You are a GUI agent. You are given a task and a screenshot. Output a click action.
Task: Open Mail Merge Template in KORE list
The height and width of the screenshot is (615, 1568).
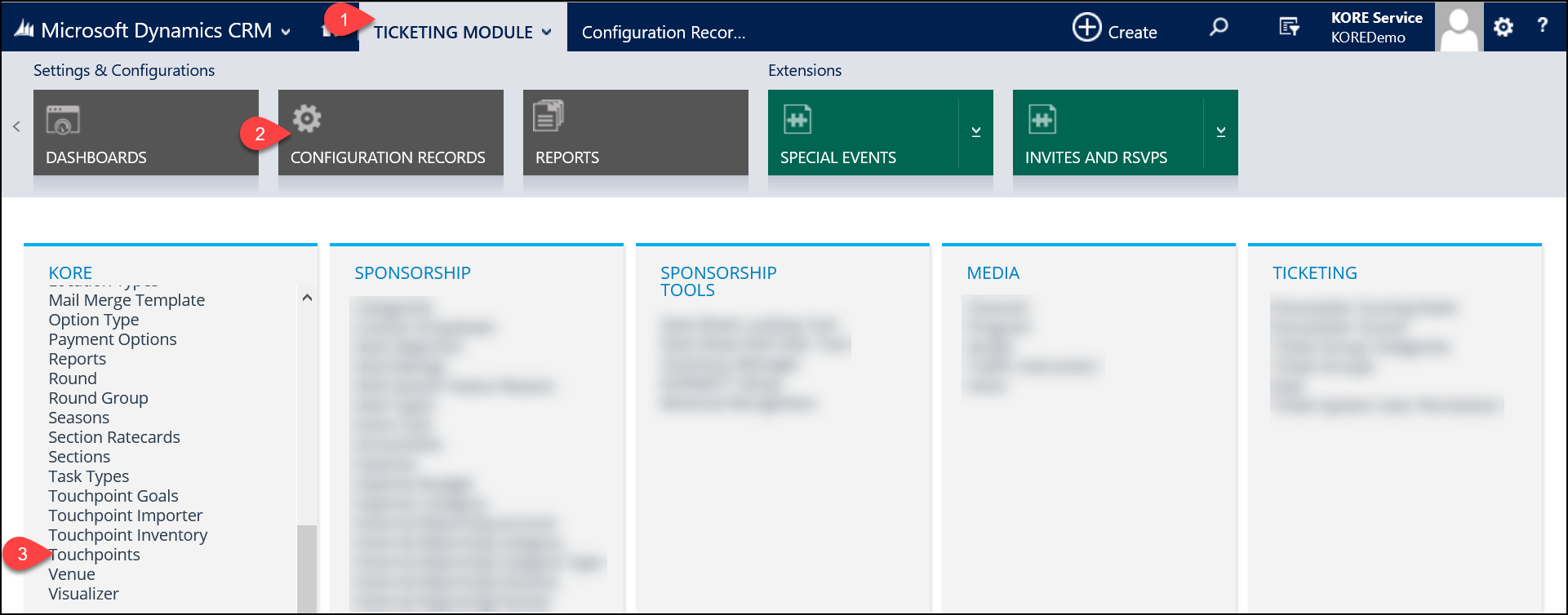[127, 300]
